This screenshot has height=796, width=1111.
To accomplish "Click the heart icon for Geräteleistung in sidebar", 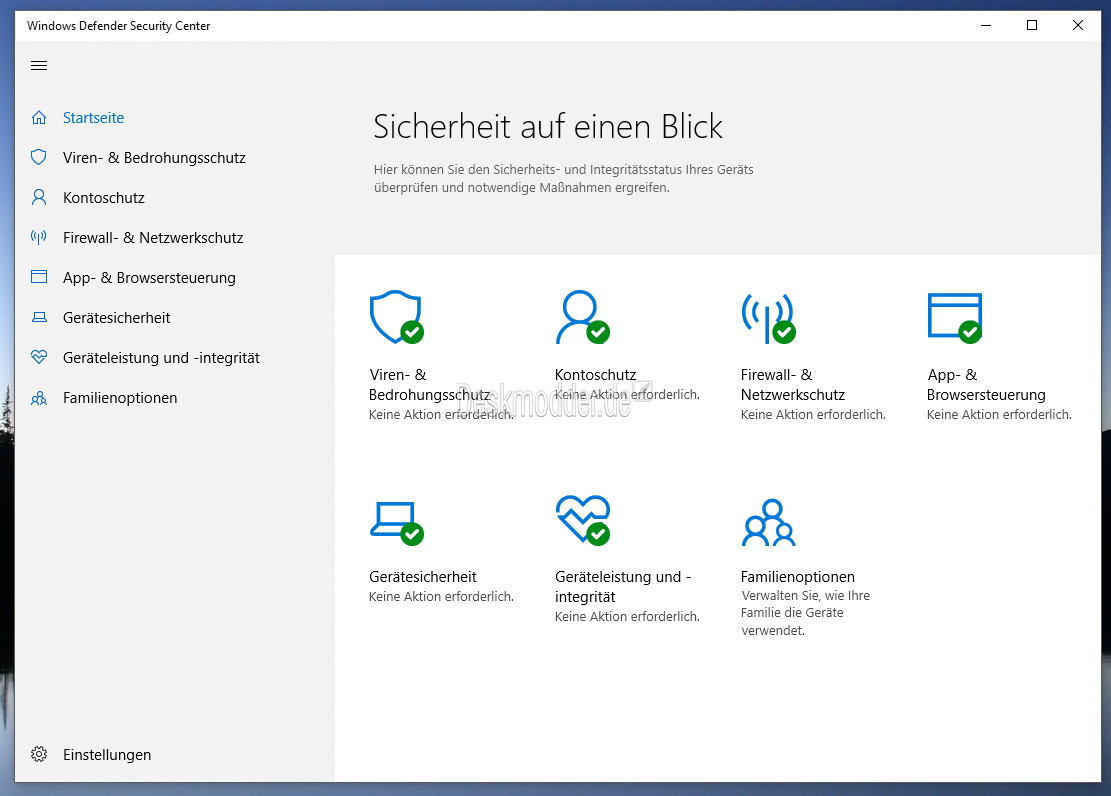I will click(x=39, y=357).
